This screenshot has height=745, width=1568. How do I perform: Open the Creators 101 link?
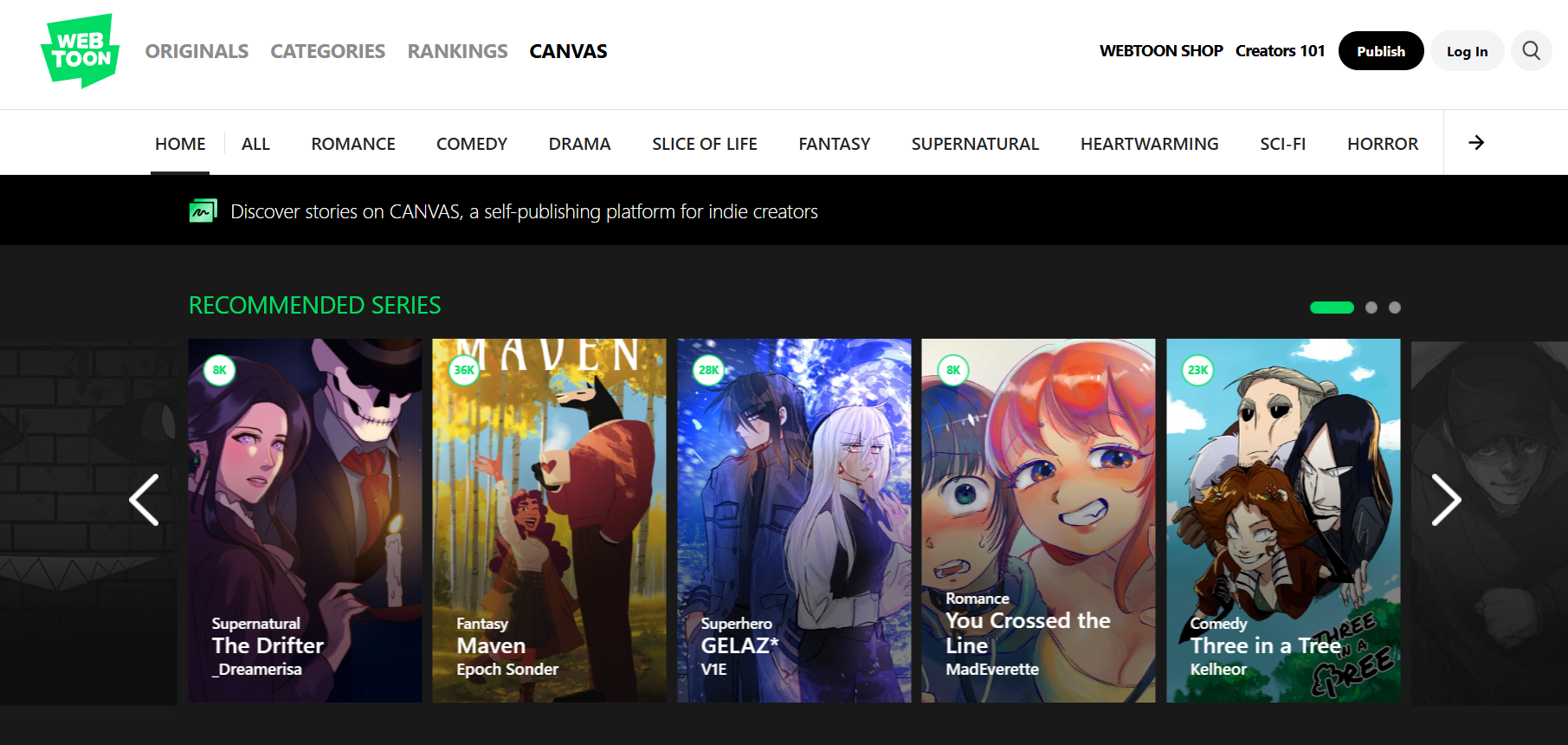1280,51
